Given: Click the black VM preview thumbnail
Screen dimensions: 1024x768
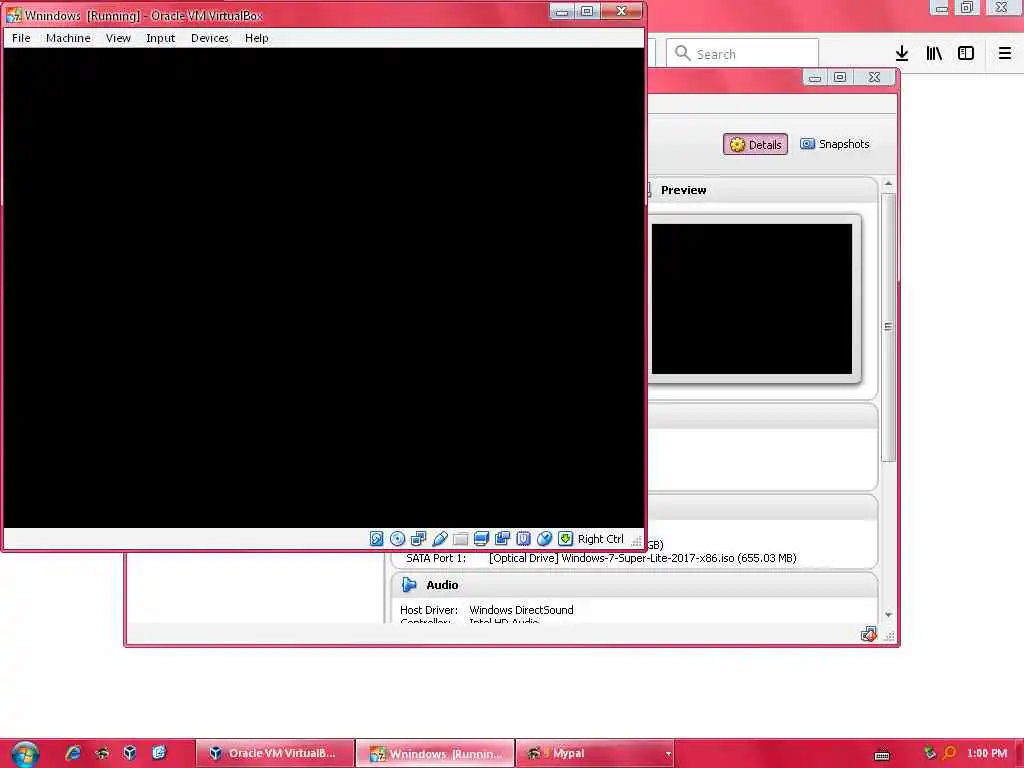Looking at the screenshot, I should coord(752,299).
